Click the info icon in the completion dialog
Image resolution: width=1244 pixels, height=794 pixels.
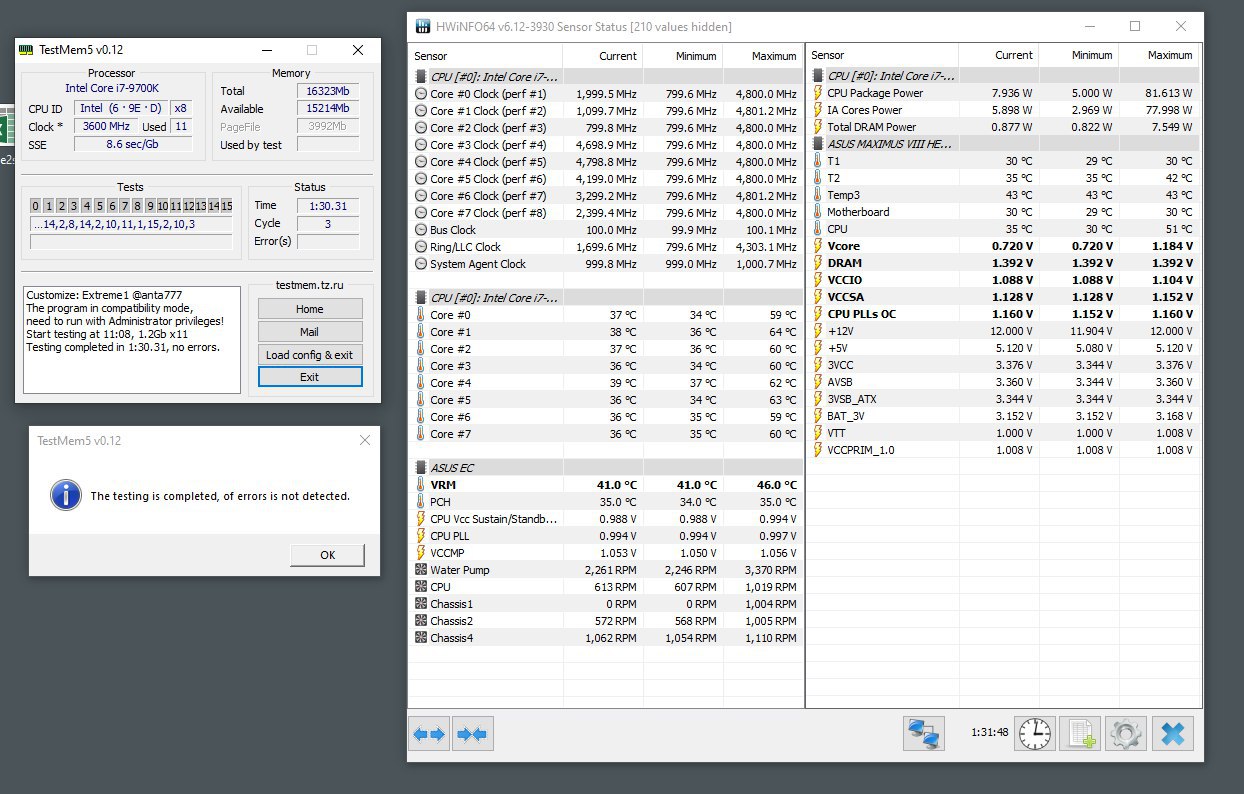click(x=66, y=494)
